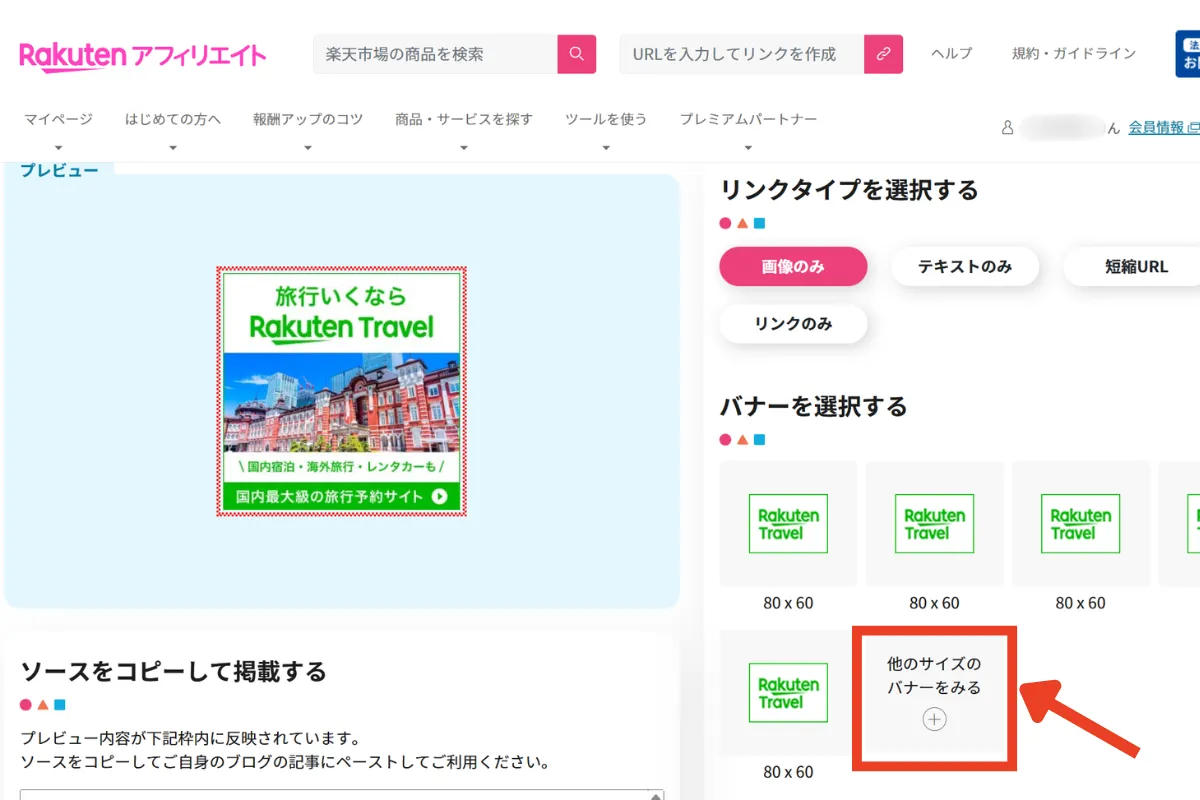Click the plus icon under 他のサイズのバナーをみる
The height and width of the screenshot is (800, 1200).
[x=934, y=719]
